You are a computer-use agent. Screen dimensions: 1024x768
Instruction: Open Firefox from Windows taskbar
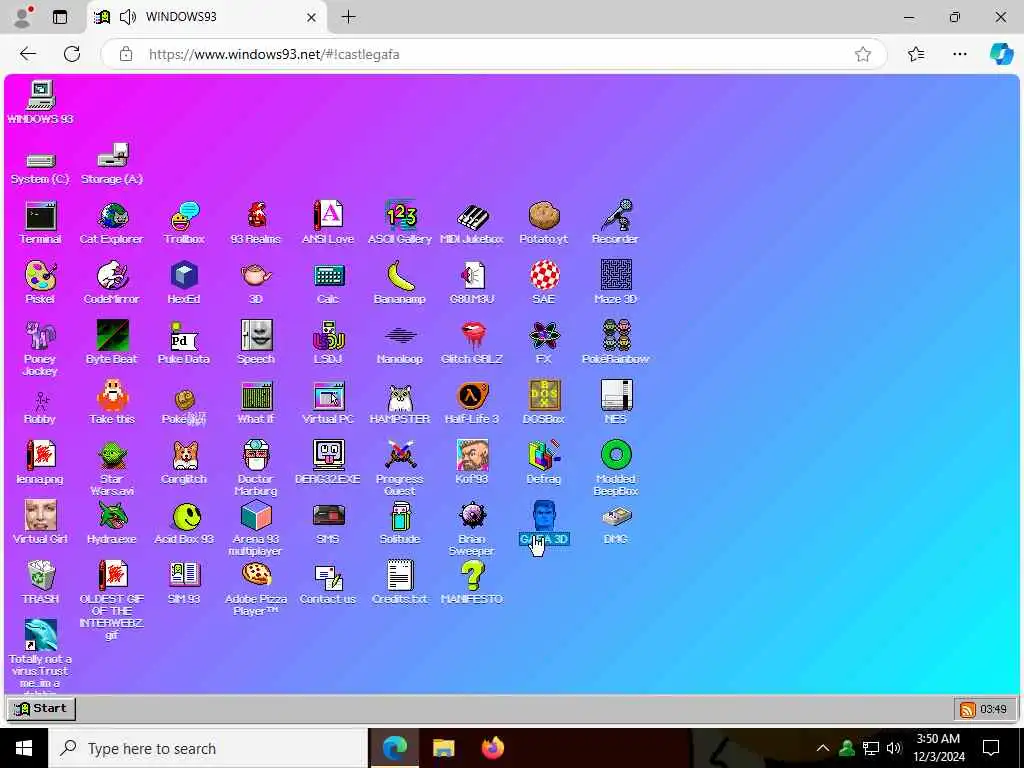(x=493, y=748)
